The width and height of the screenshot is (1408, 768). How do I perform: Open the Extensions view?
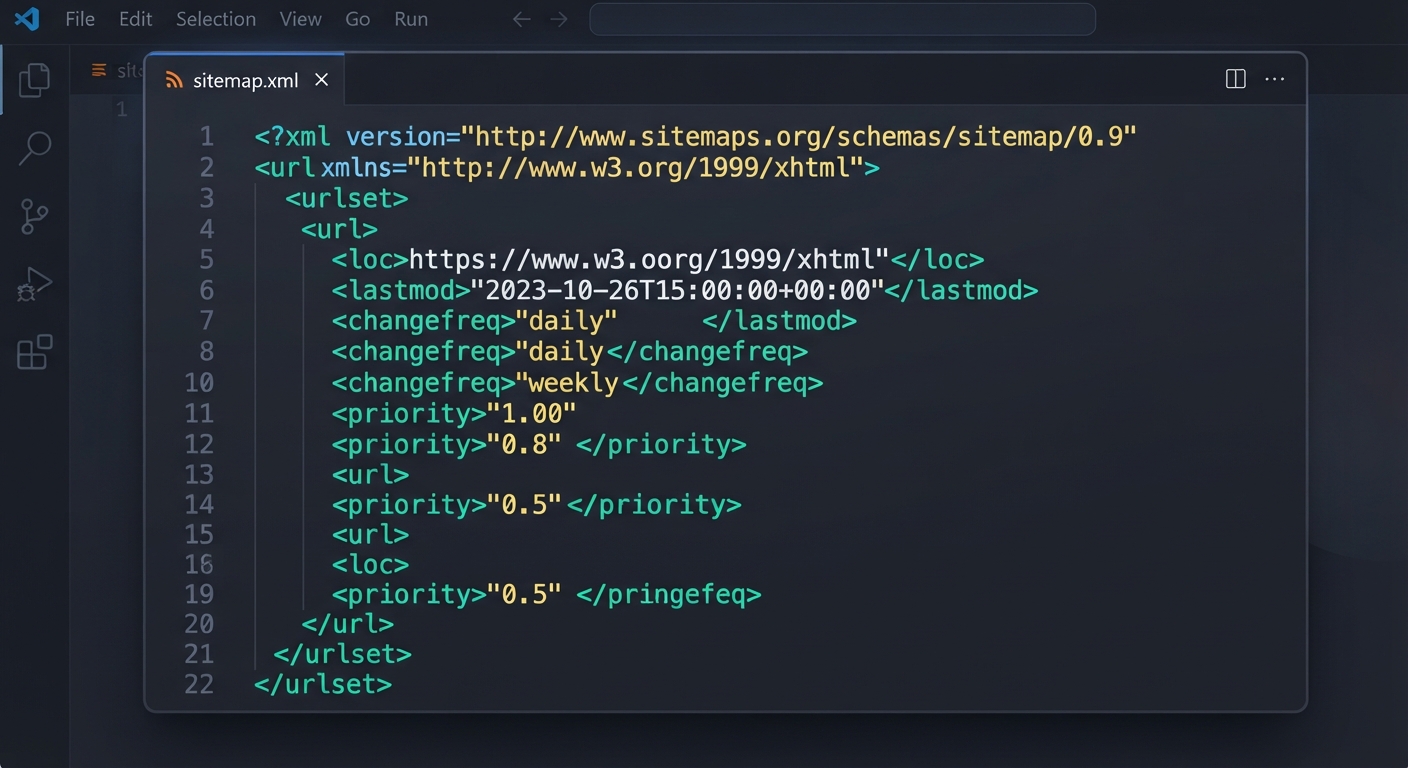(x=34, y=352)
